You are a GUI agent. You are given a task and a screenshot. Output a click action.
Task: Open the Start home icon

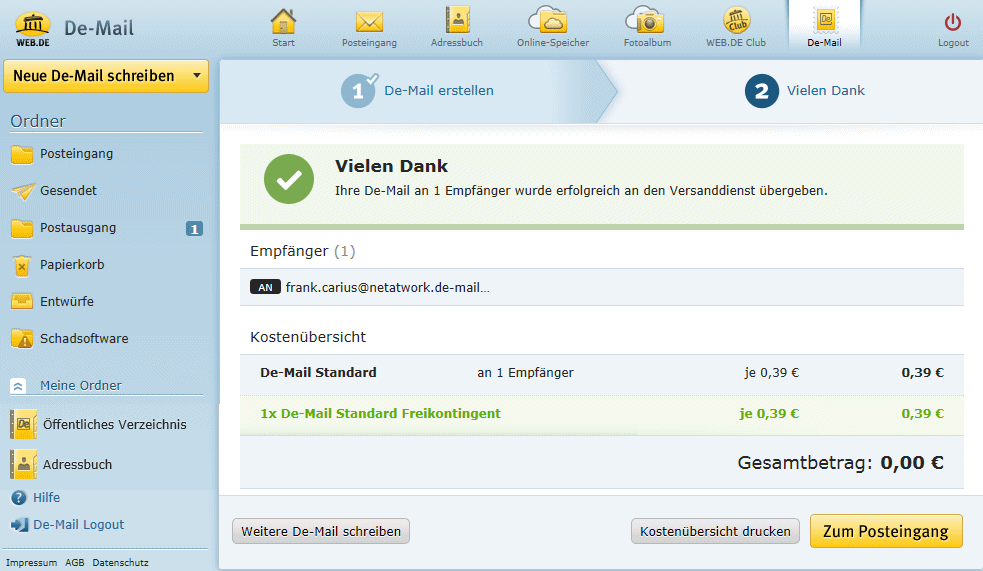click(283, 22)
